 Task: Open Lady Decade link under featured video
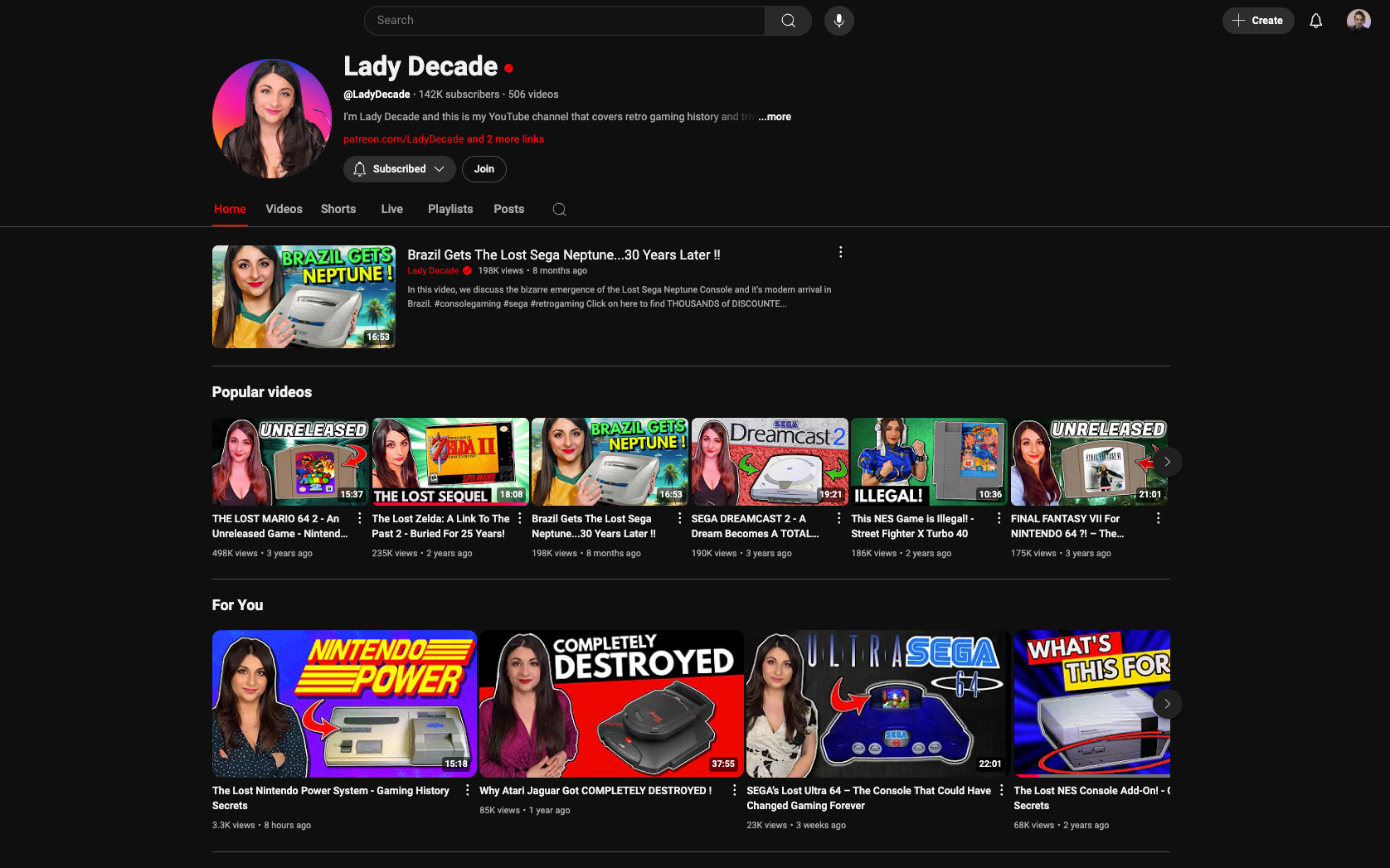pyautogui.click(x=433, y=271)
